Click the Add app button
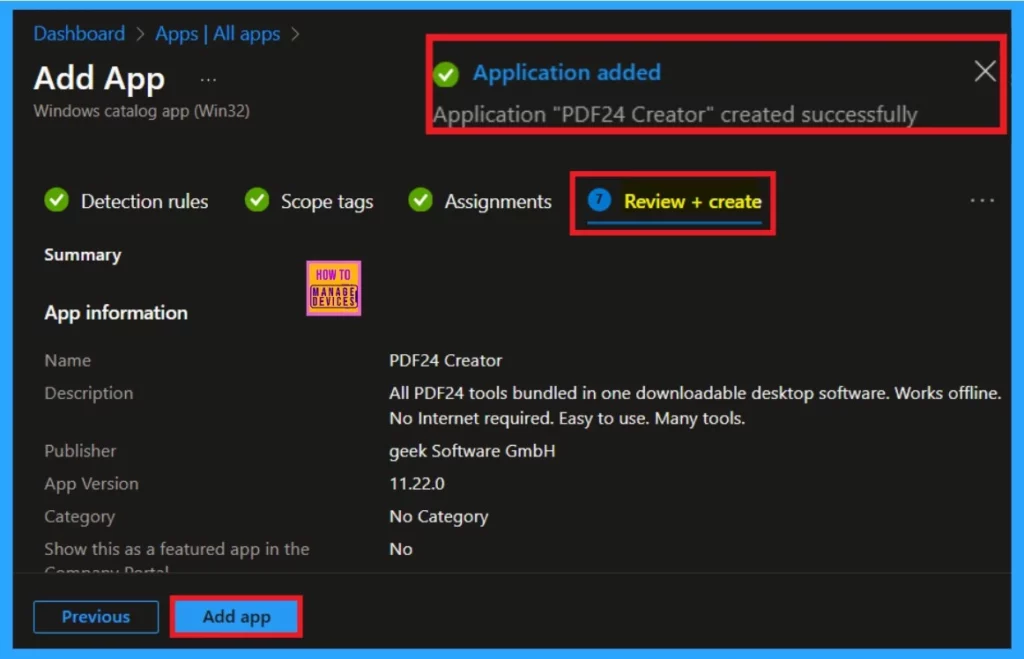The image size is (1024, 659). [236, 617]
